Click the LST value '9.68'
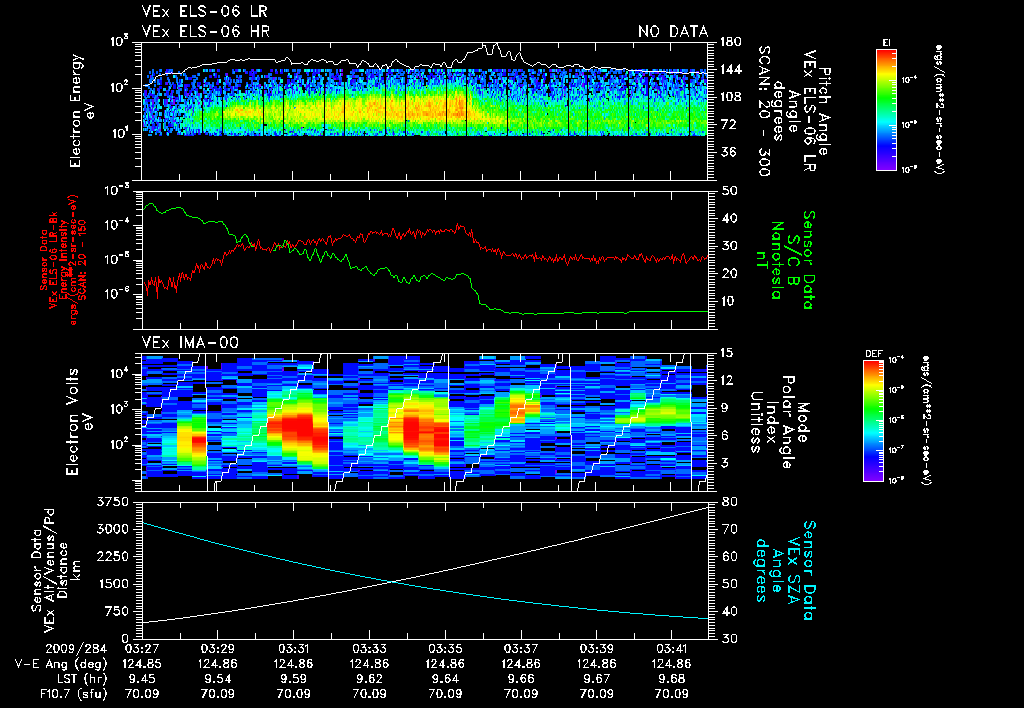Image resolution: width=1024 pixels, height=708 pixels. (x=672, y=679)
